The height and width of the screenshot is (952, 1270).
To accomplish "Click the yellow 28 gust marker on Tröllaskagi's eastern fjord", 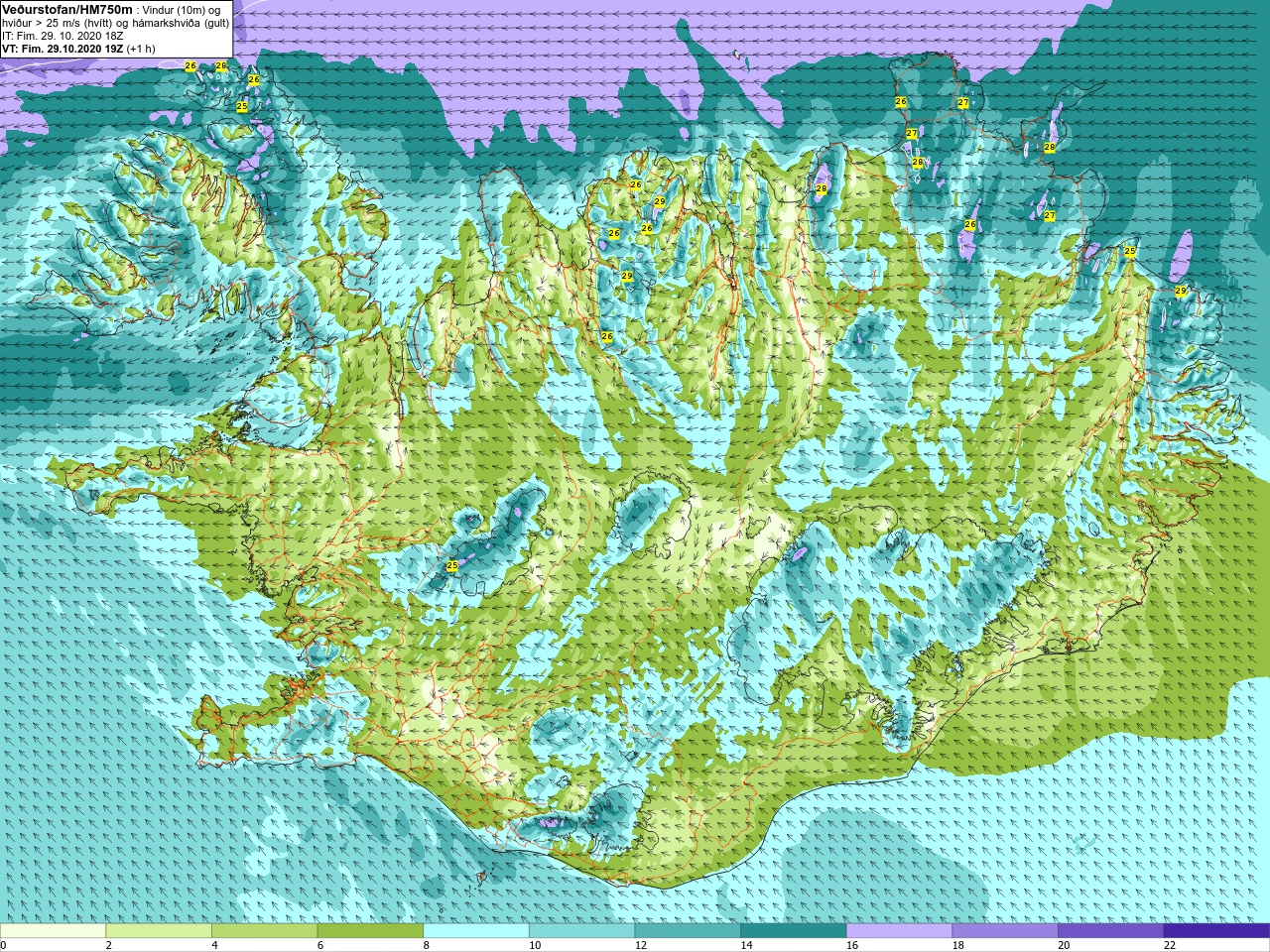I will pyautogui.click(x=822, y=188).
